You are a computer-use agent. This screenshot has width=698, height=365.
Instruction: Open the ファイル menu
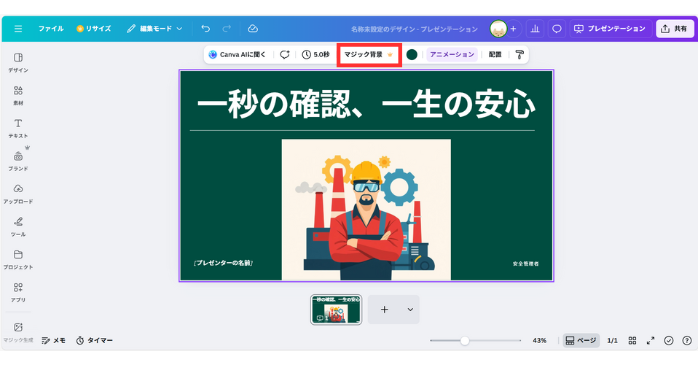[51, 28]
